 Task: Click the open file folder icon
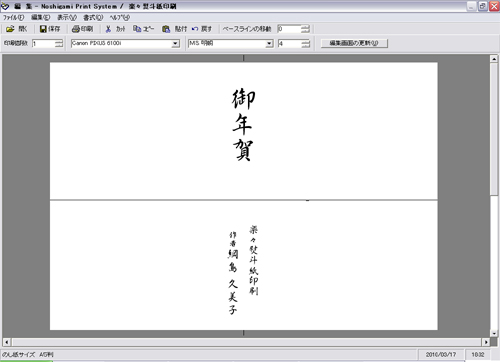point(10,29)
